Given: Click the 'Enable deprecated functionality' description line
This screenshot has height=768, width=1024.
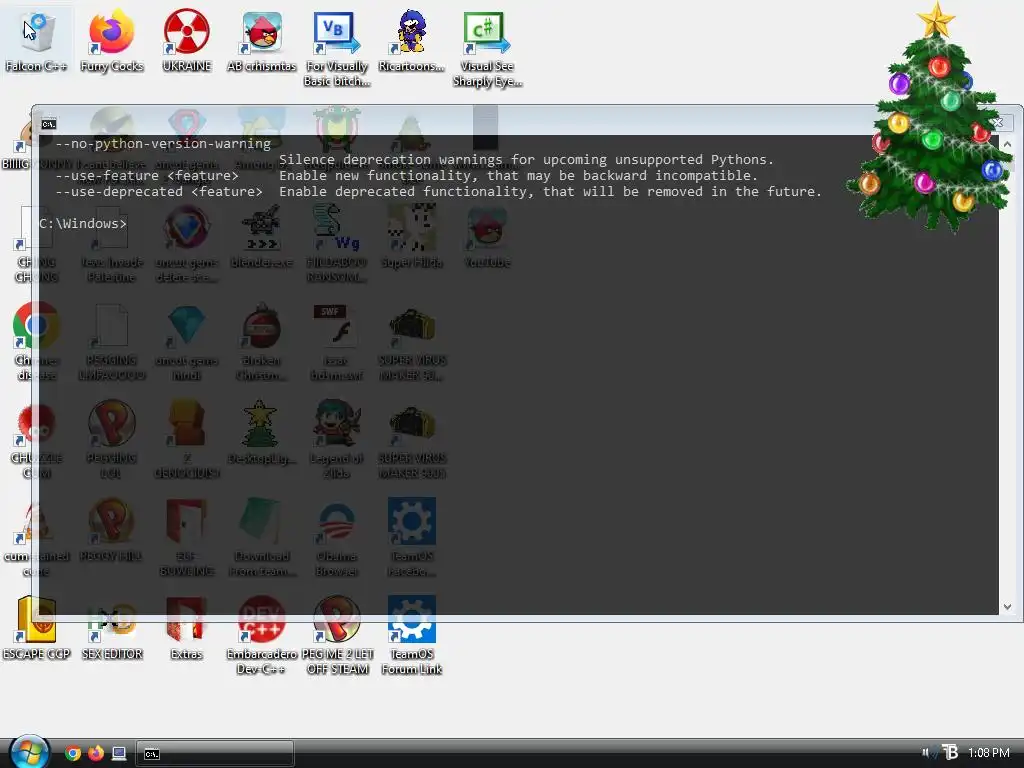Looking at the screenshot, I should click(551, 191).
